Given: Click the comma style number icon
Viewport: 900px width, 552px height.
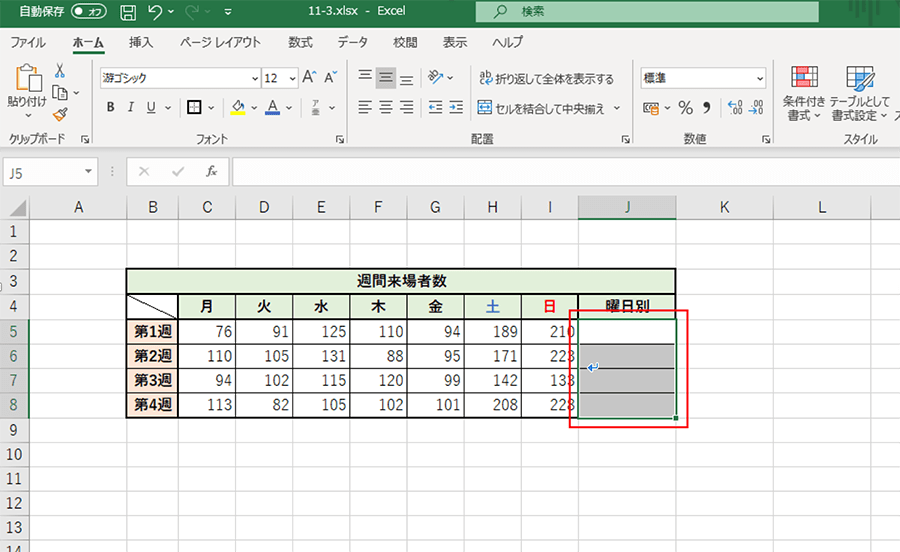Looking at the screenshot, I should [707, 108].
